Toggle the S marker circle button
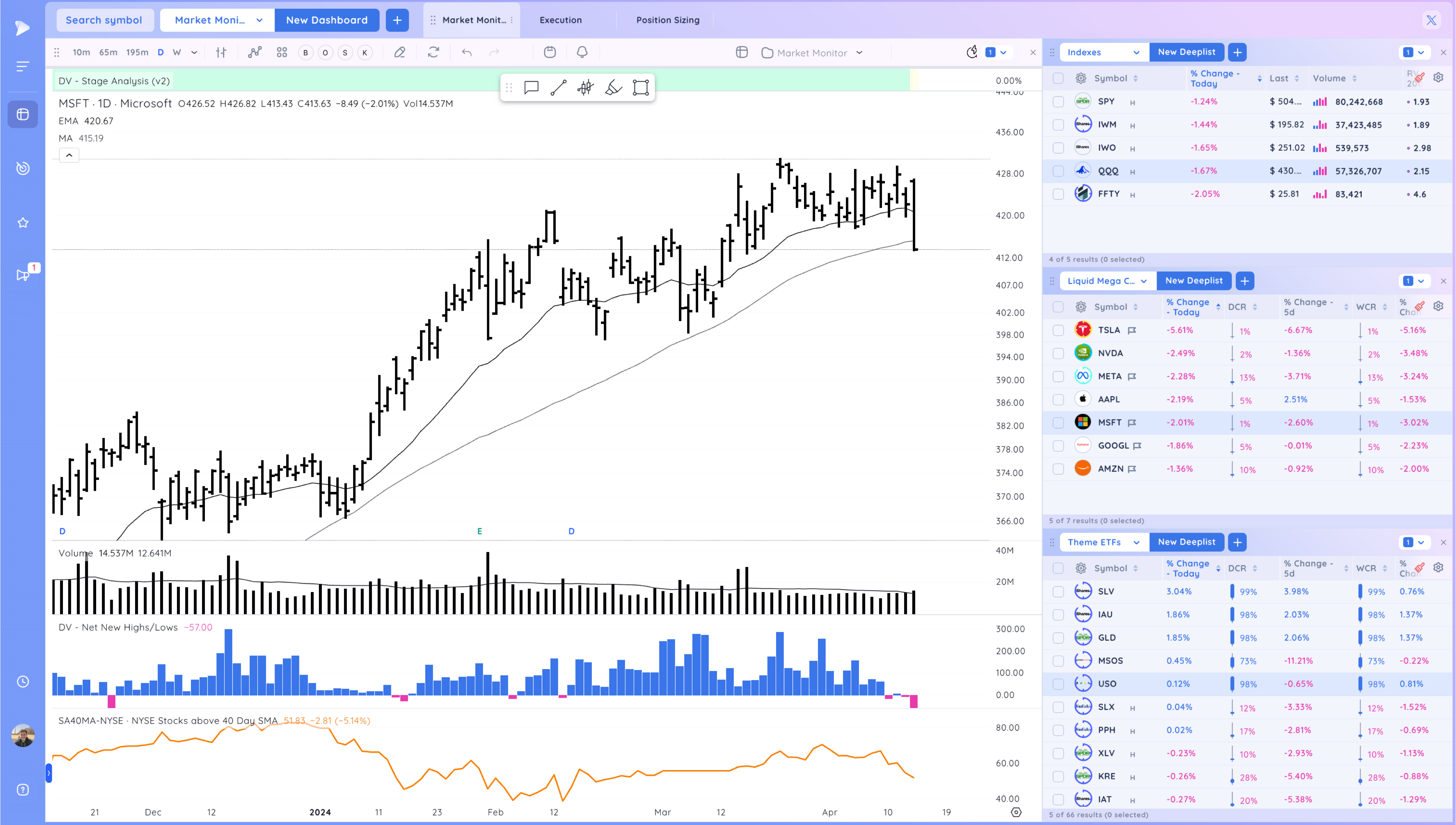1456x825 pixels. click(x=345, y=53)
